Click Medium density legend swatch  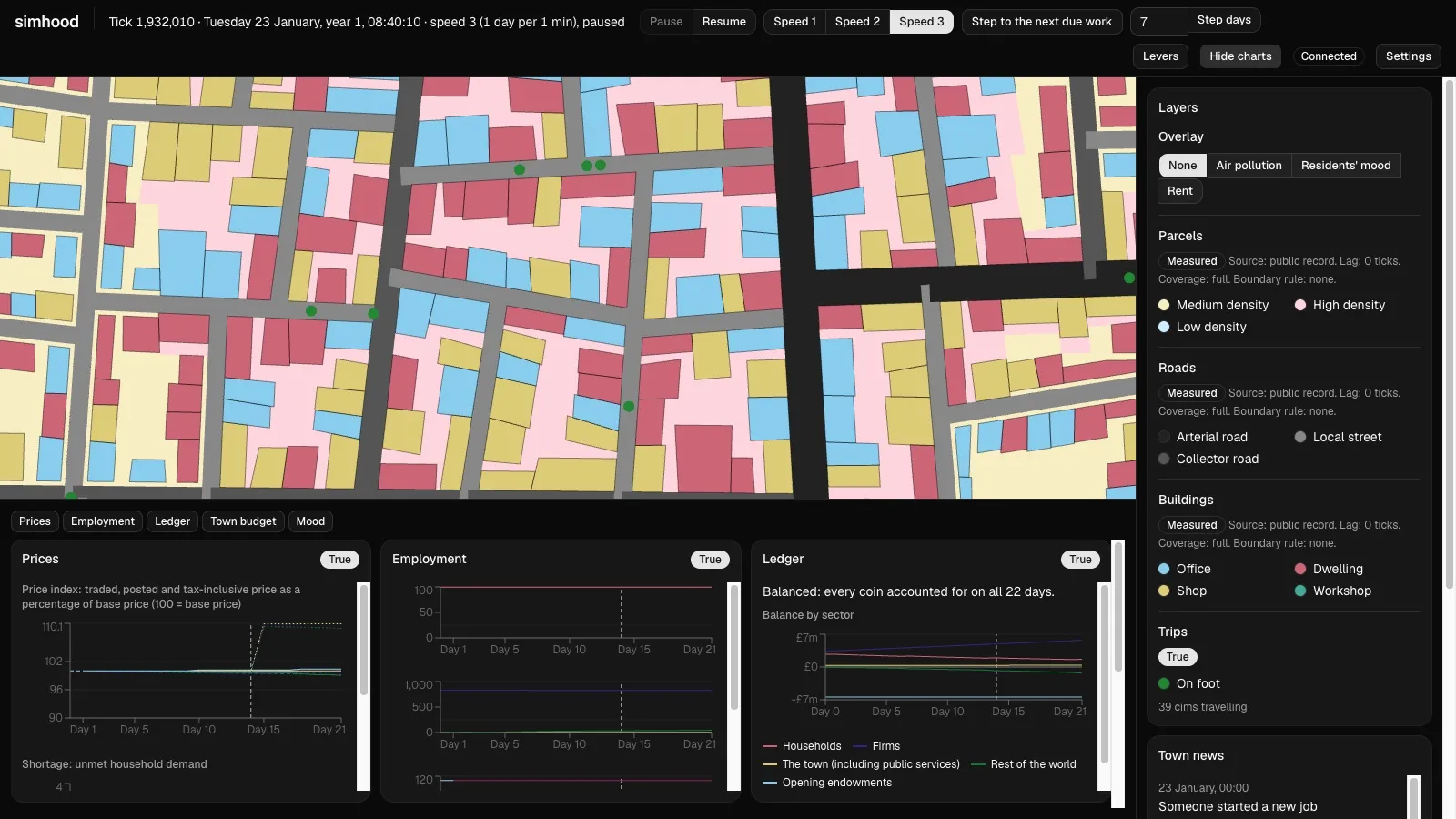pos(1164,305)
